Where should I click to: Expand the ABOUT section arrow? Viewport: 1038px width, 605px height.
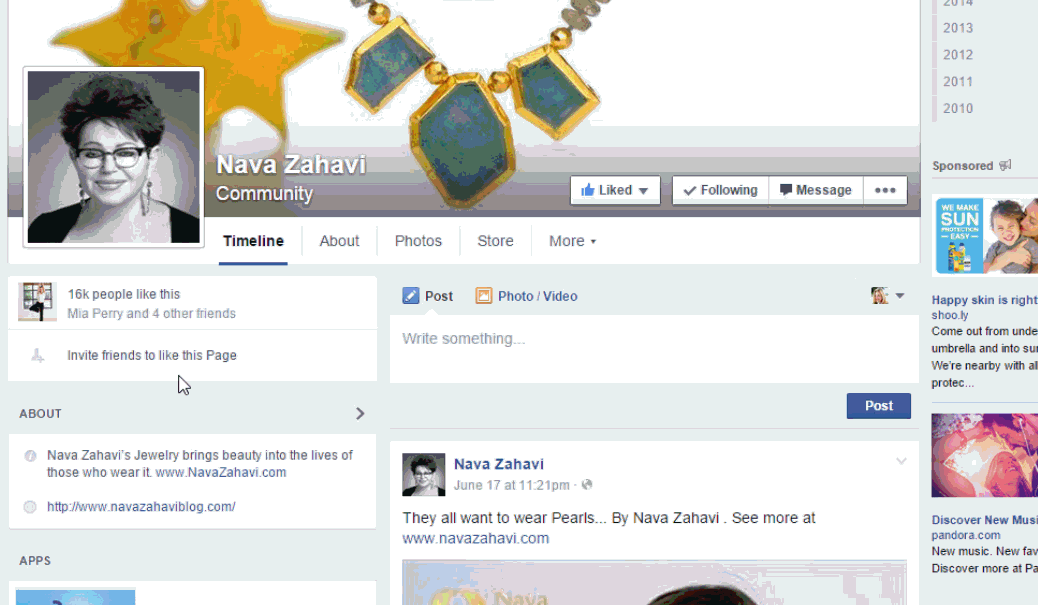coord(360,414)
